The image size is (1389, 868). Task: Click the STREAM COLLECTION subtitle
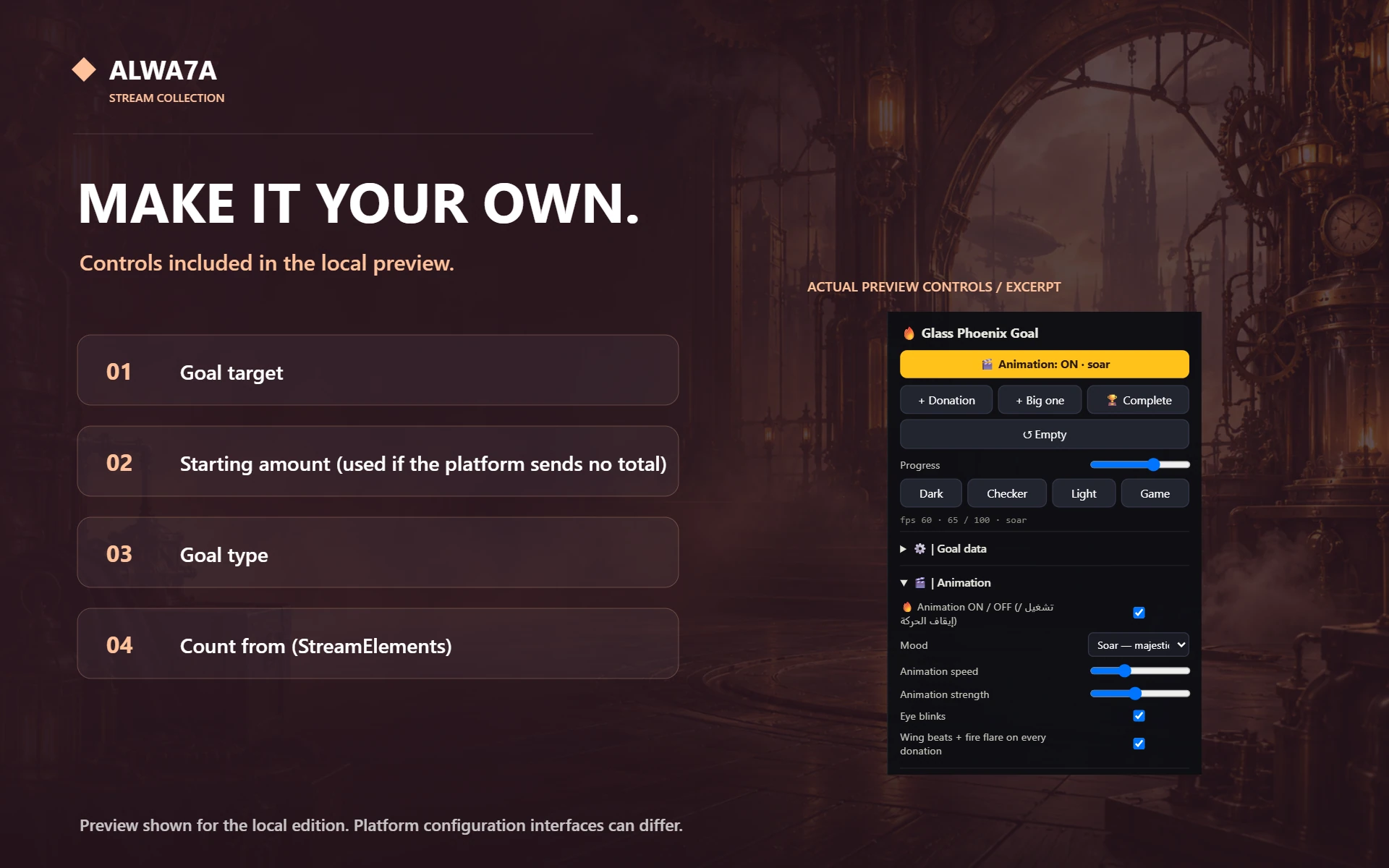[x=166, y=98]
